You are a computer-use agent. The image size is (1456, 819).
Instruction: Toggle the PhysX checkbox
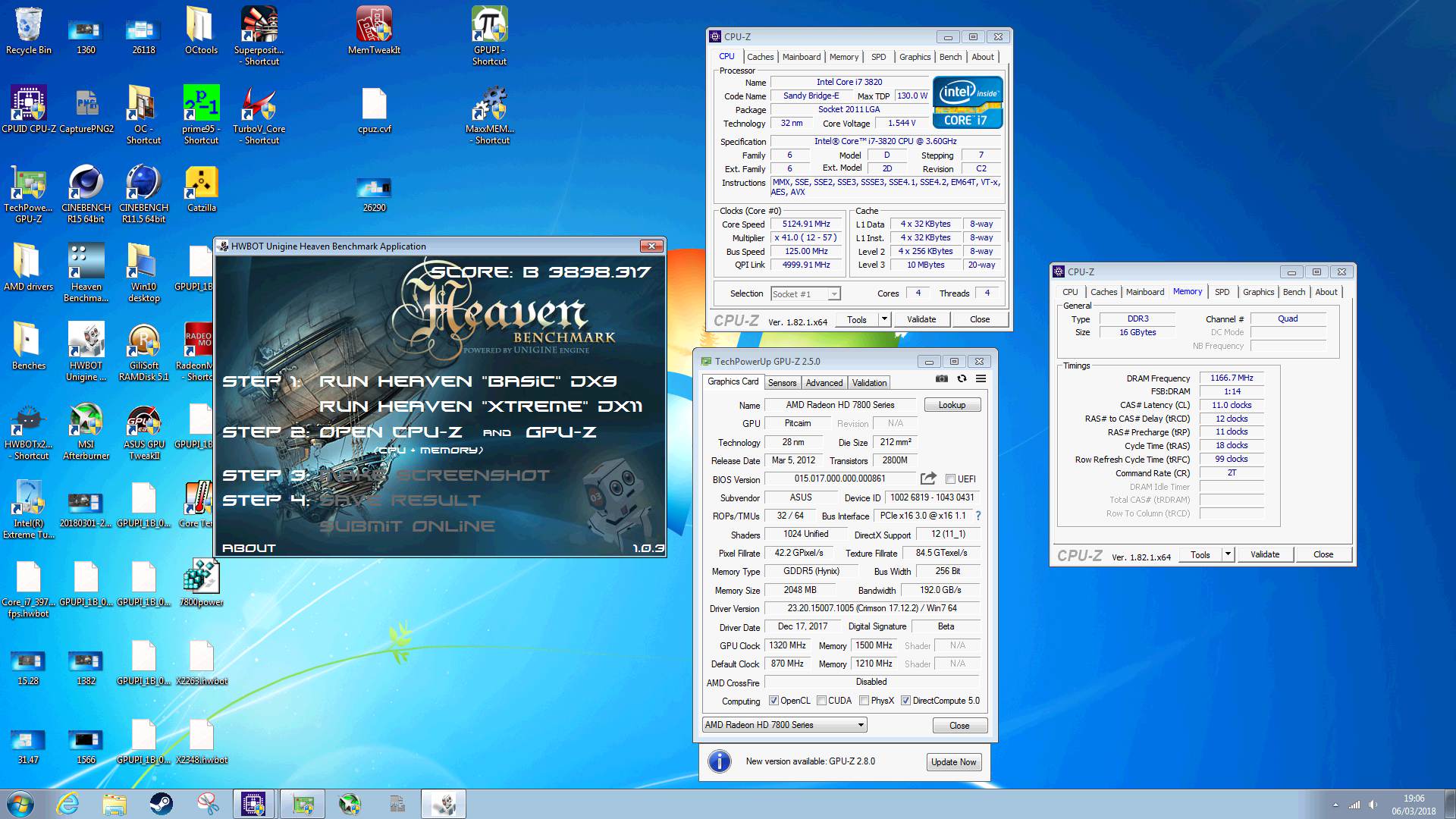(864, 701)
